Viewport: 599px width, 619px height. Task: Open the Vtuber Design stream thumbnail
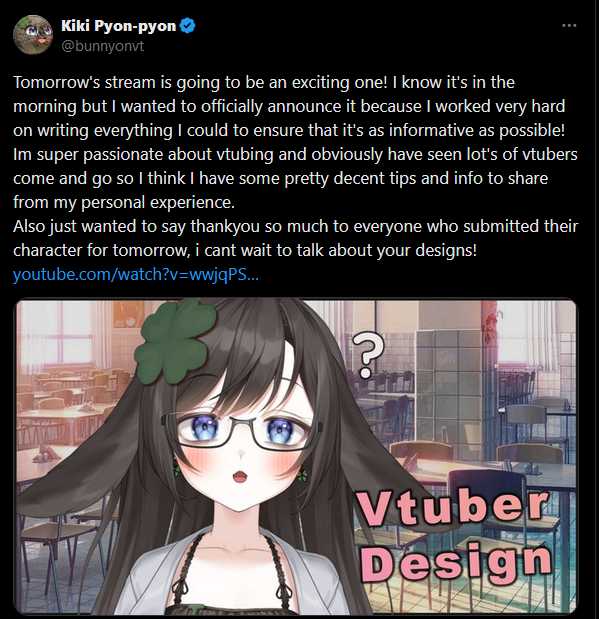(296, 456)
